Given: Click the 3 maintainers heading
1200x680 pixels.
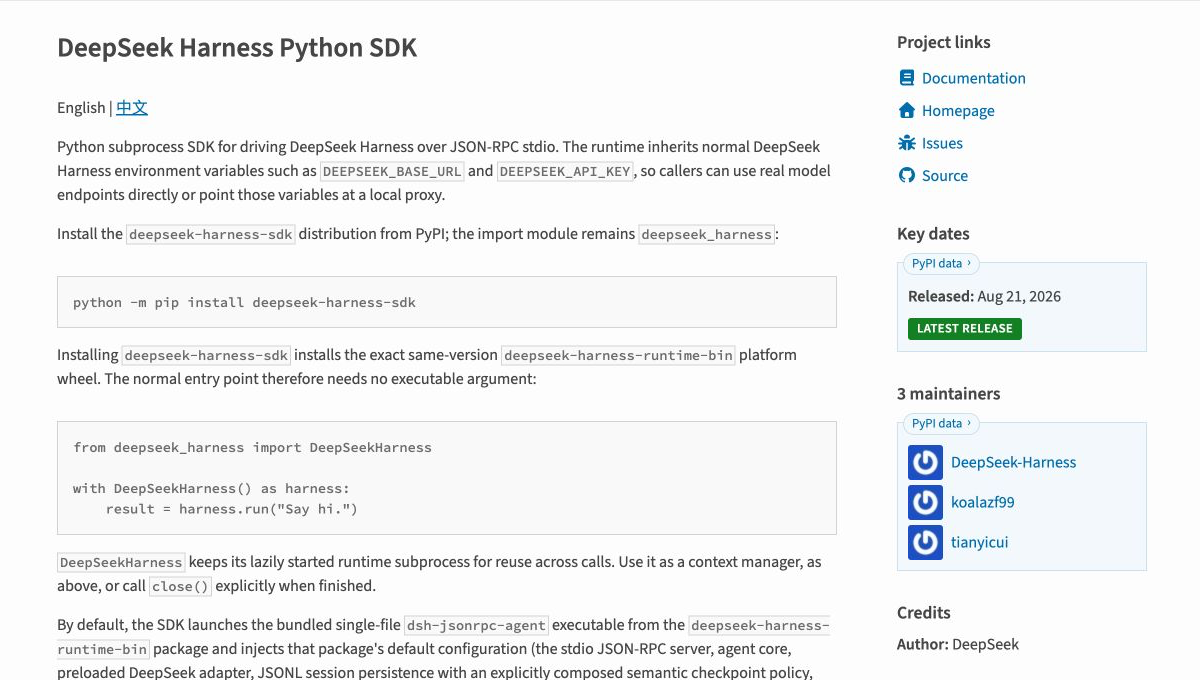Looking at the screenshot, I should pos(949,394).
